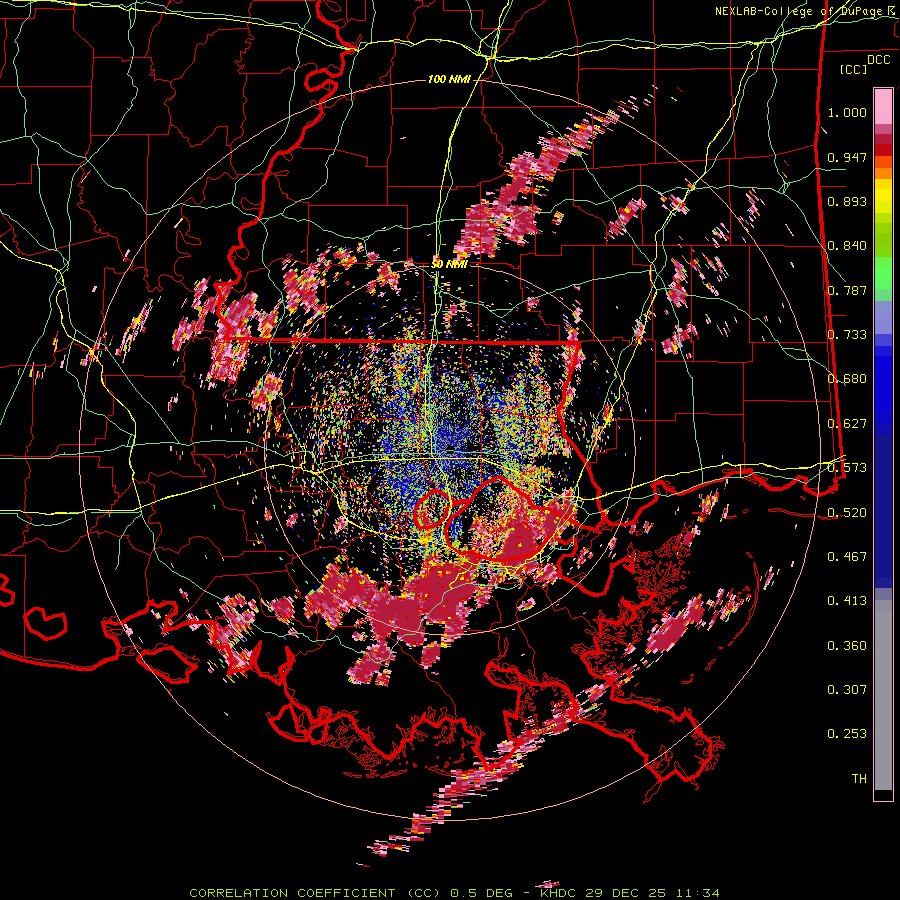Click the 0.627 legend value
The height and width of the screenshot is (900, 900).
pyautogui.click(x=847, y=424)
